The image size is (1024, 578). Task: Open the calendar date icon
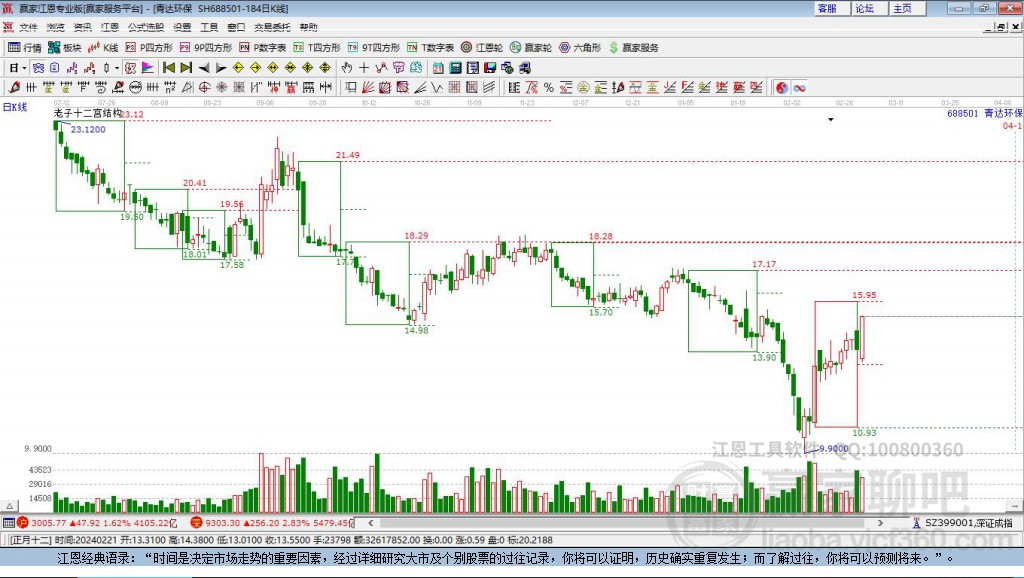(438, 67)
